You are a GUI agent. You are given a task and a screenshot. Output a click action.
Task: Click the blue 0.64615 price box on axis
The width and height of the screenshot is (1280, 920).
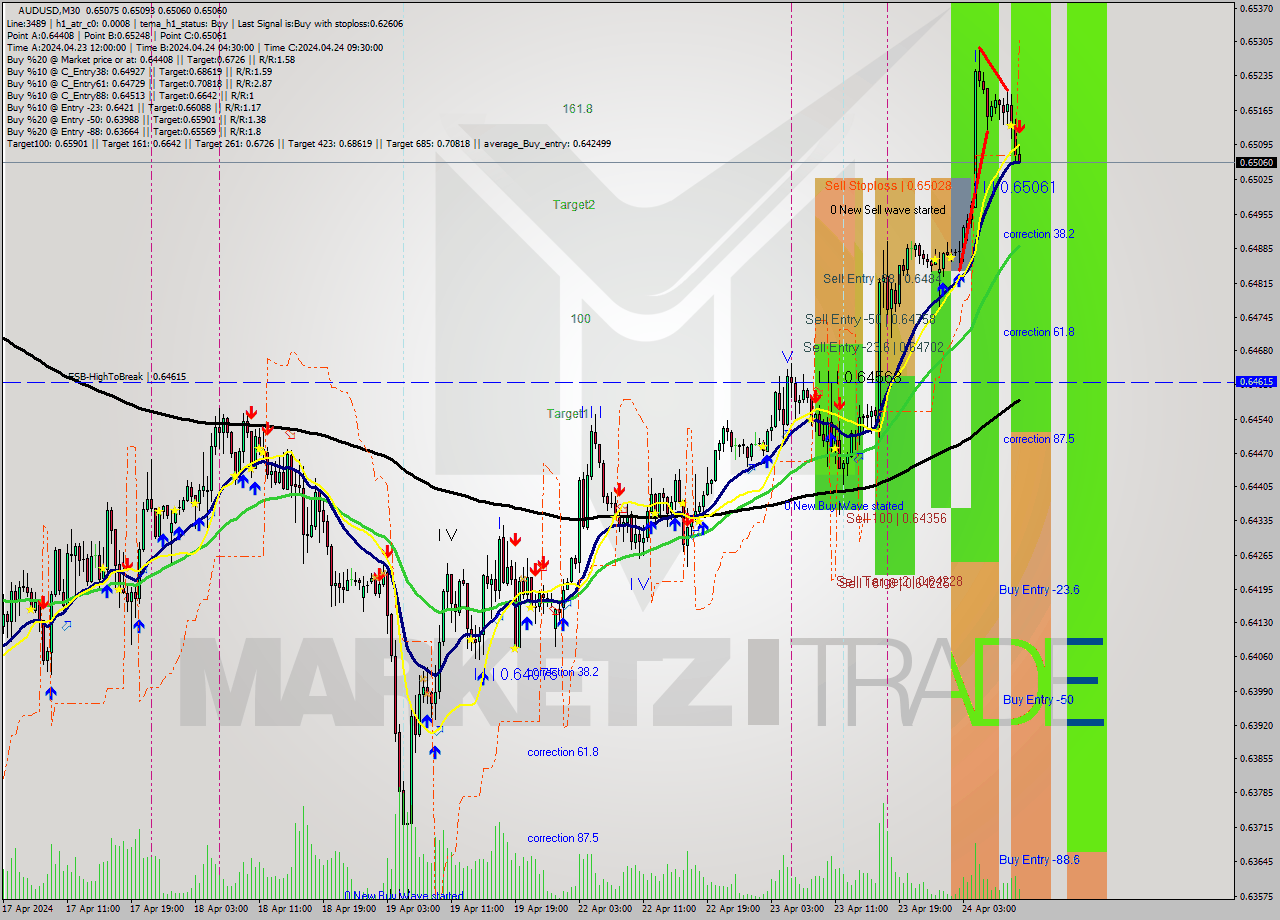pos(1256,382)
